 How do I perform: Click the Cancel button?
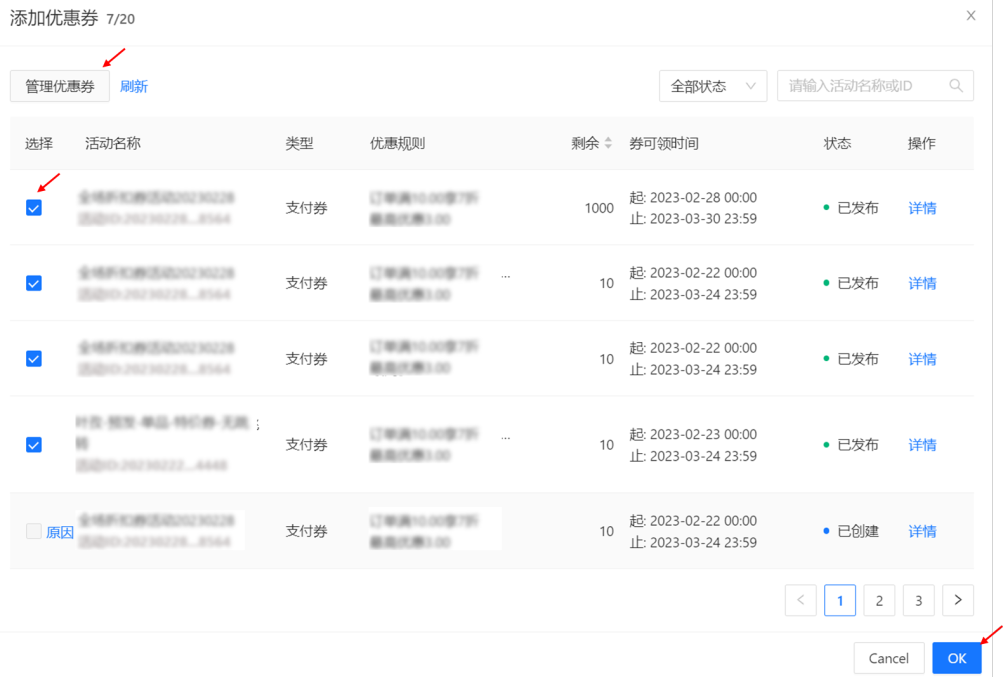coord(888,658)
